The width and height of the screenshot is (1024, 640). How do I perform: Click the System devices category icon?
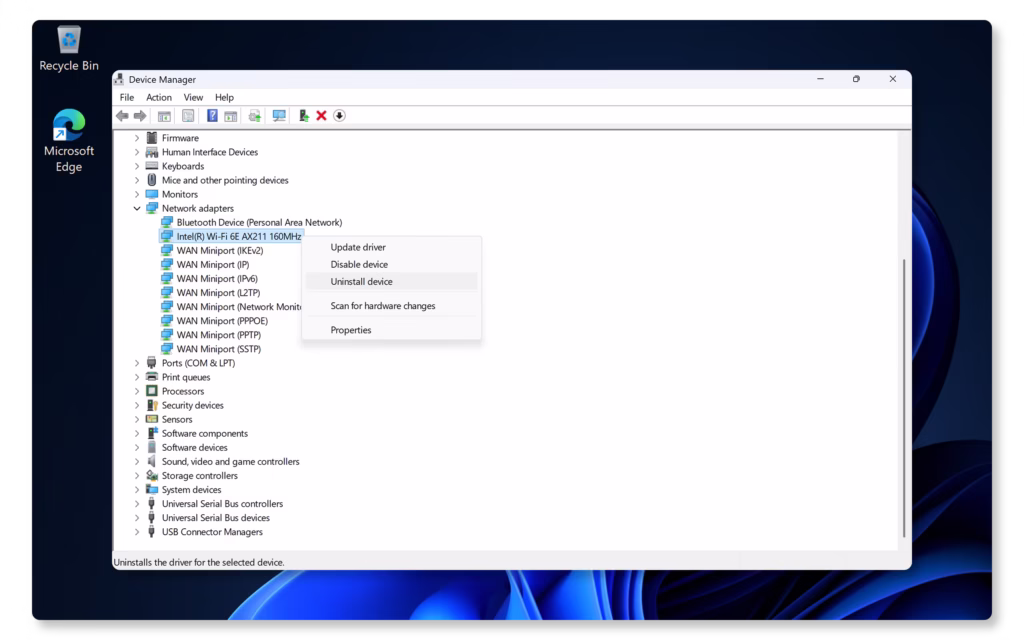(x=152, y=490)
